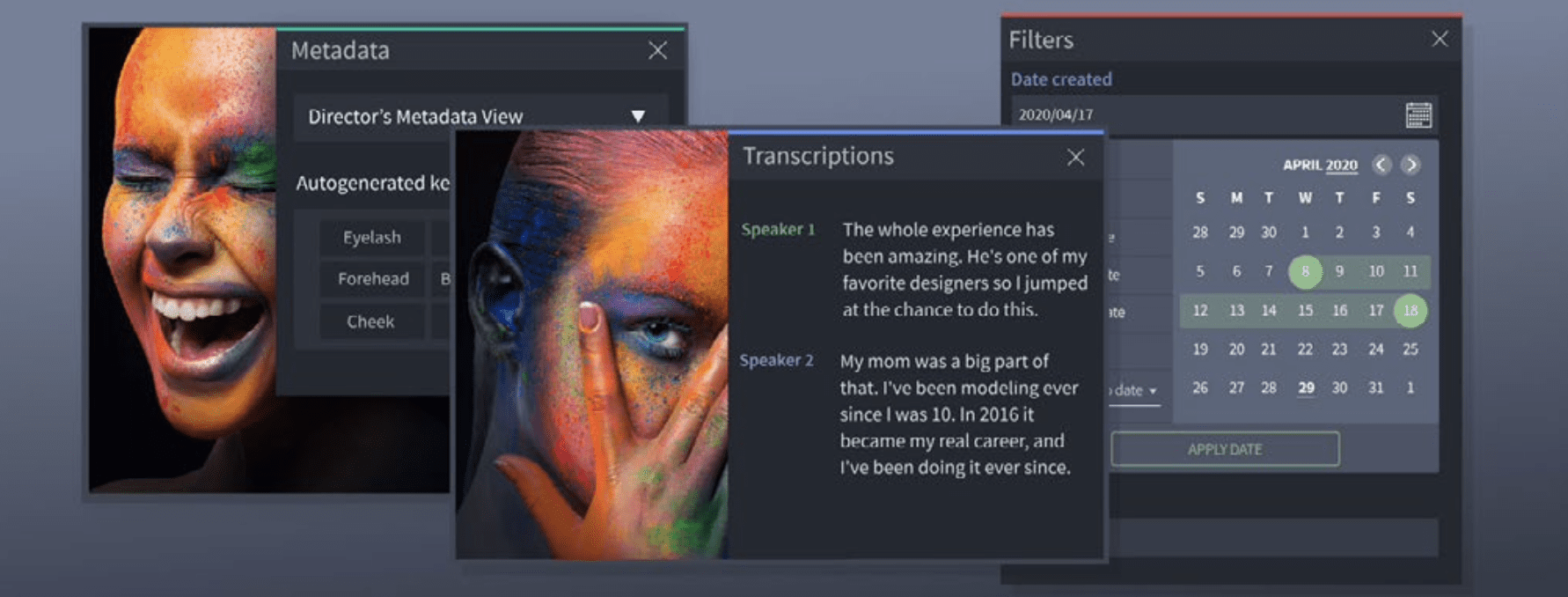Go to previous month arrow
1568x597 pixels.
(x=1381, y=165)
